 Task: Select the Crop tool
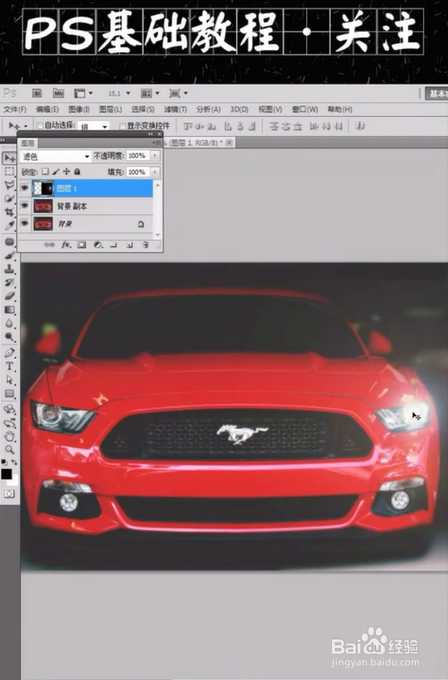pos(9,212)
